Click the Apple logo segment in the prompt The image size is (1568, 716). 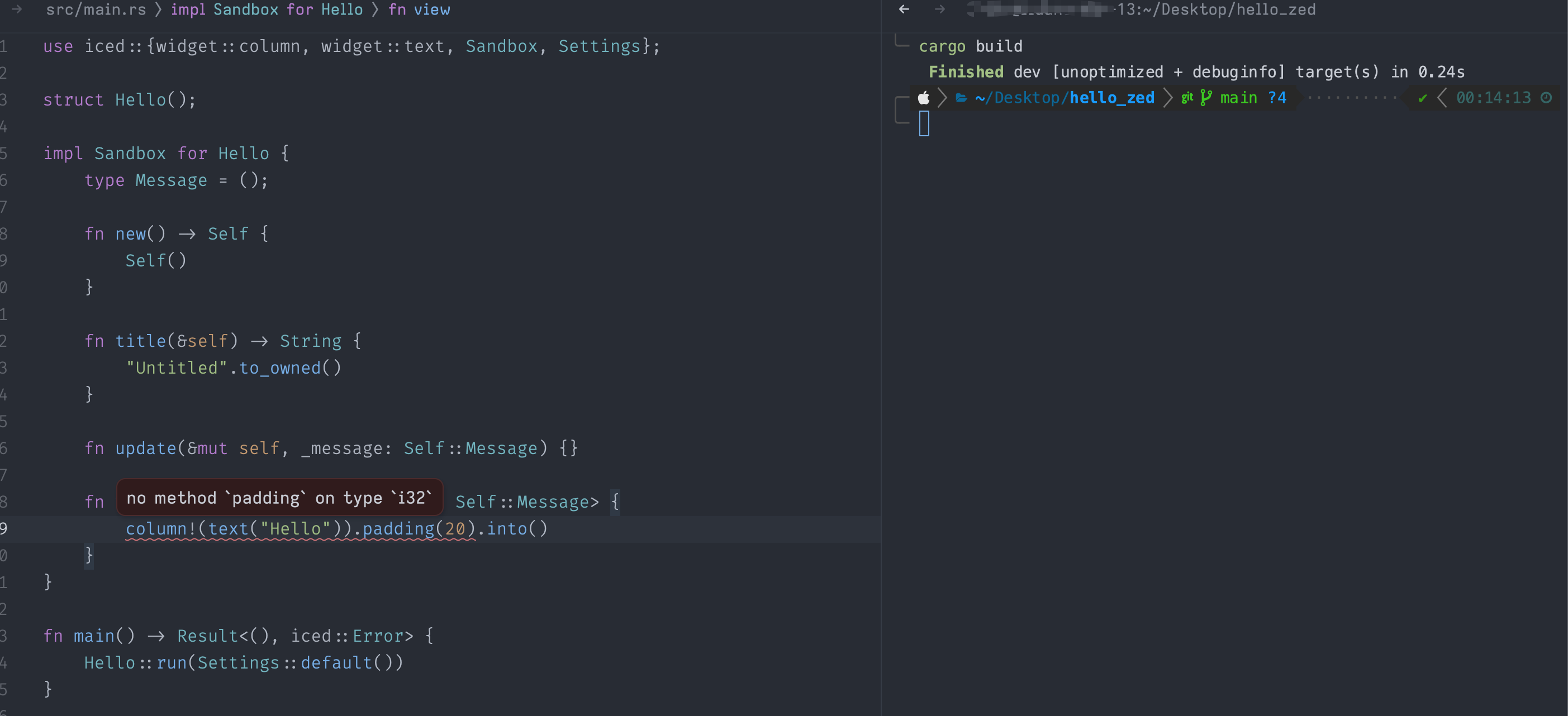[923, 97]
